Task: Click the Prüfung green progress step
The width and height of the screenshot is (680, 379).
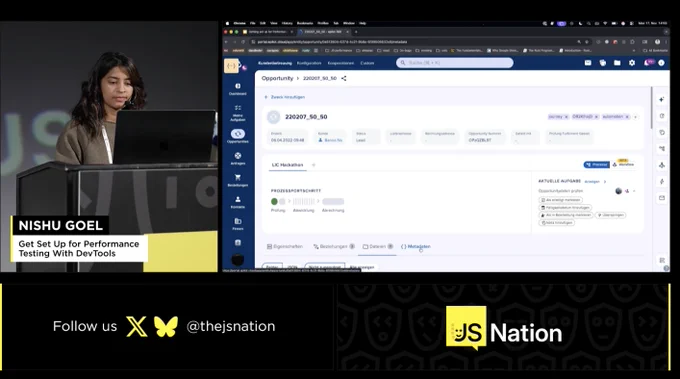Action: [x=274, y=202]
